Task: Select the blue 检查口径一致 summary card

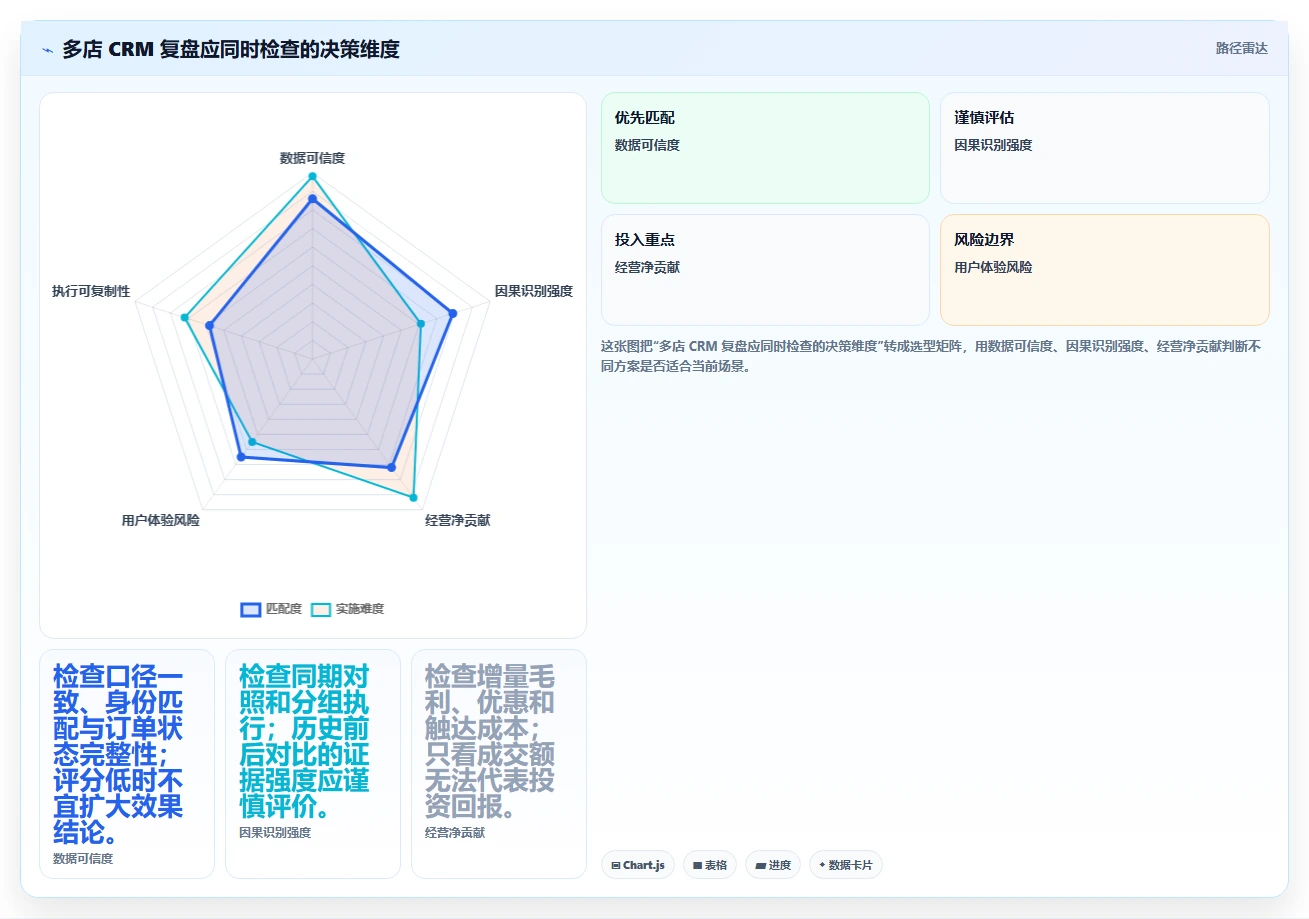Action: click(x=127, y=764)
